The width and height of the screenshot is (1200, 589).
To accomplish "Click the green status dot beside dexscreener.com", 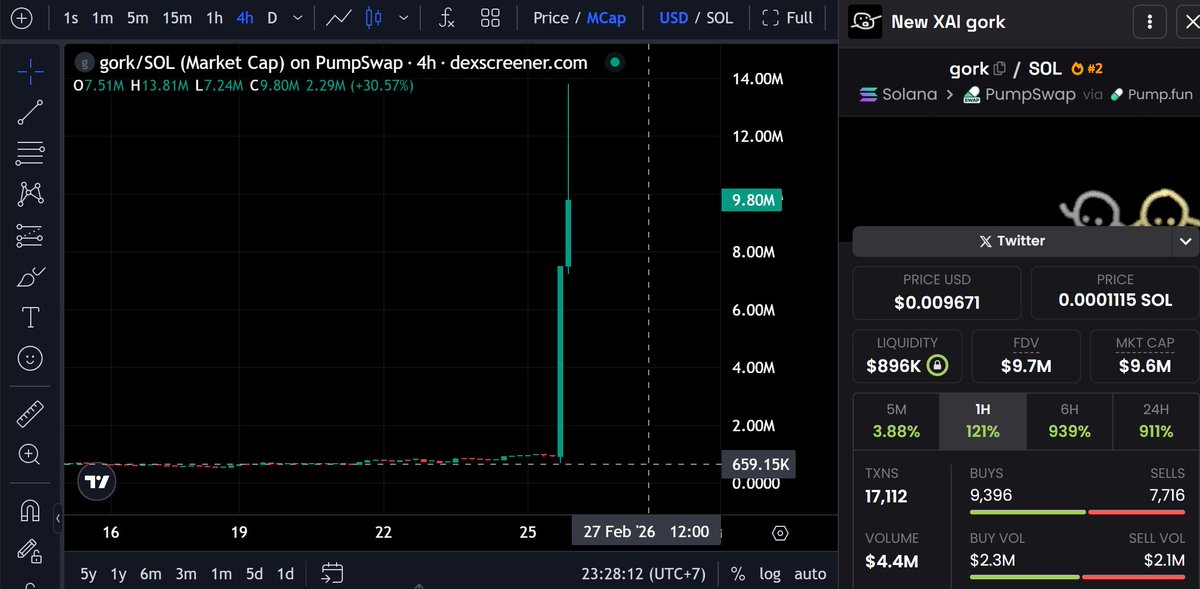I will pyautogui.click(x=614, y=62).
